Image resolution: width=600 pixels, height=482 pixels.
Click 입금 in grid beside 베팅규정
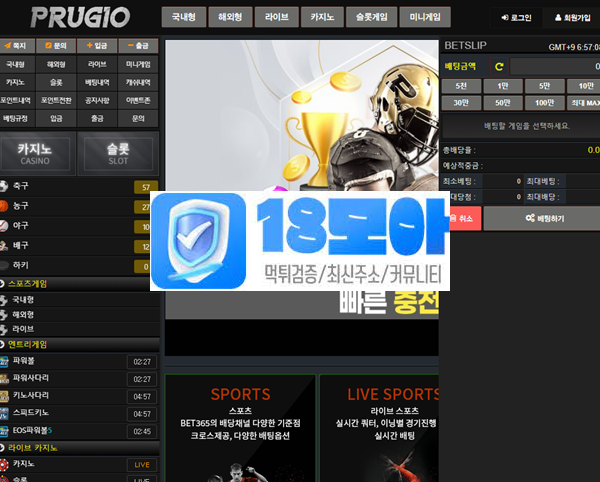tap(56, 119)
